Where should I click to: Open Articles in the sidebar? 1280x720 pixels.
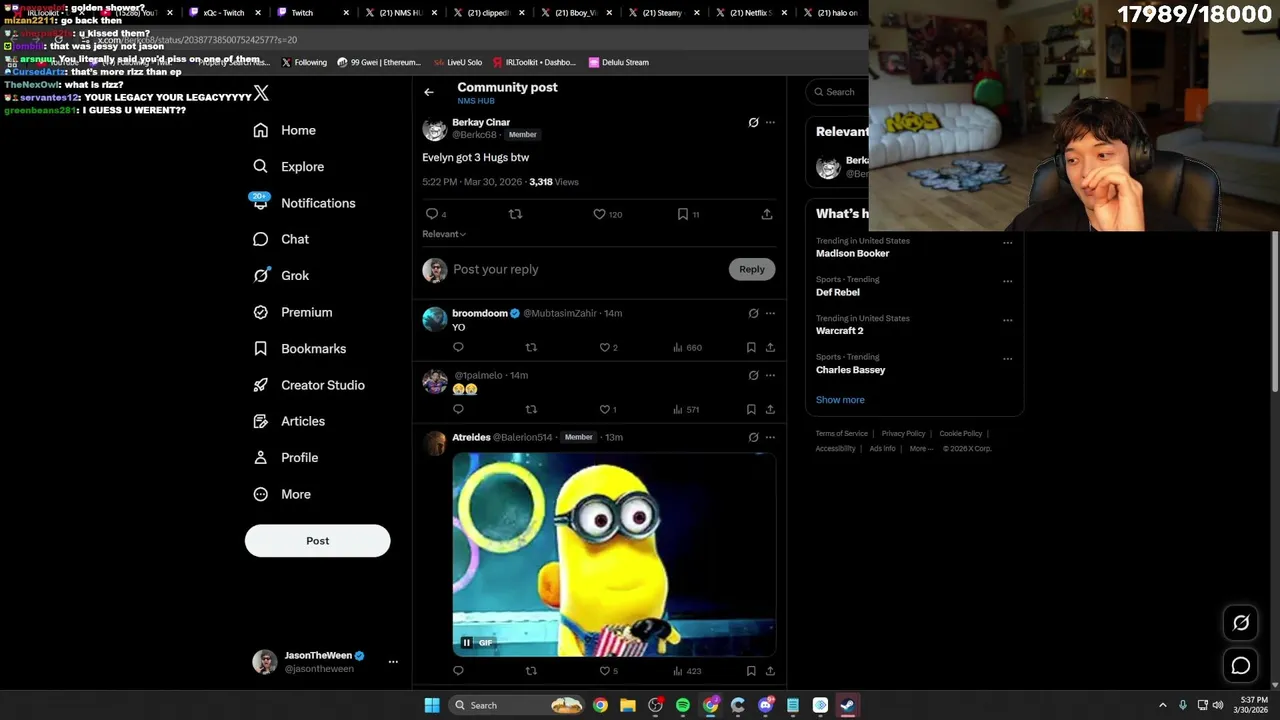[x=289, y=421]
